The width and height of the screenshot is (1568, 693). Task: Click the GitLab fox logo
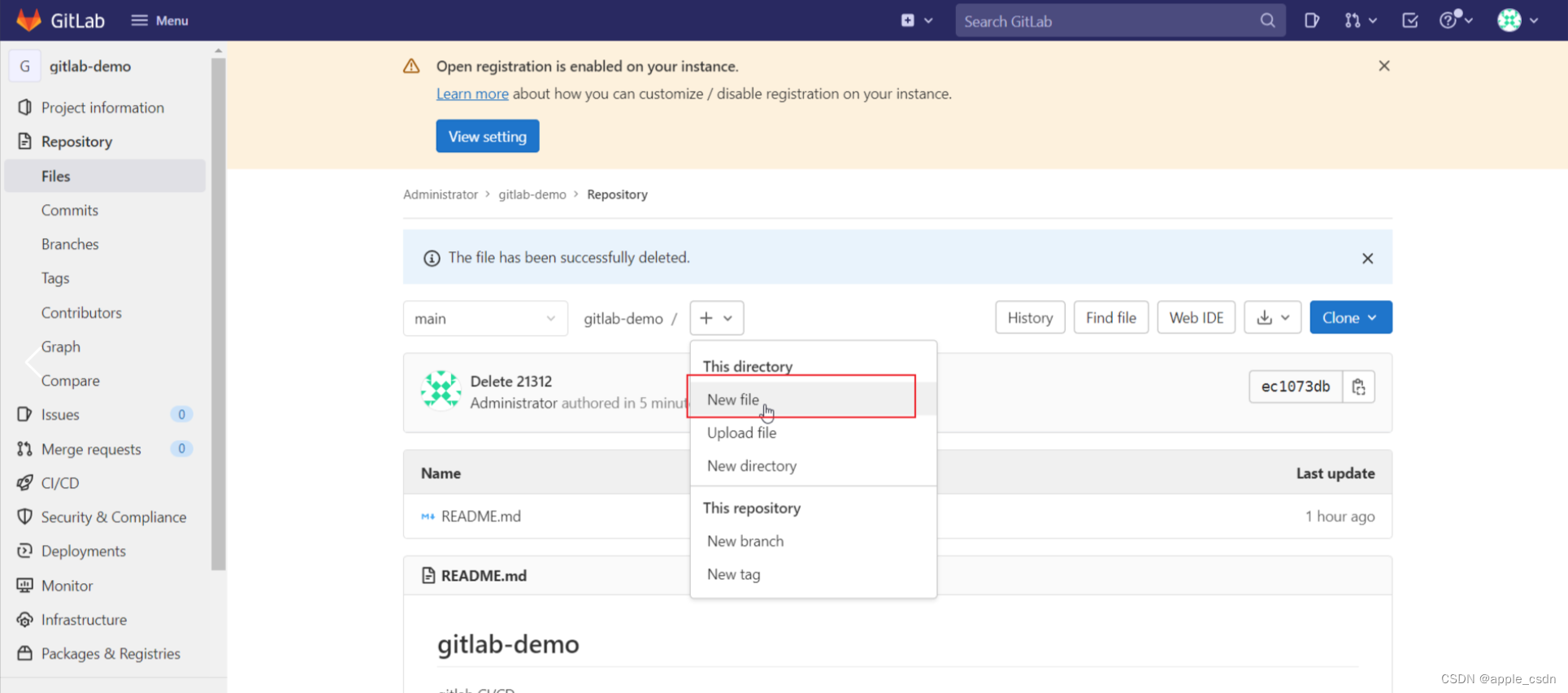tap(28, 20)
